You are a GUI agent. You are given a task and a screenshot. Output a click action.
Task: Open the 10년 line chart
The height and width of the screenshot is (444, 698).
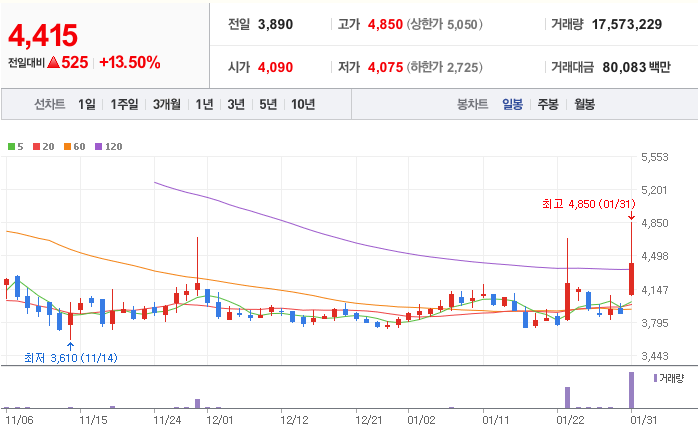pyautogui.click(x=303, y=105)
